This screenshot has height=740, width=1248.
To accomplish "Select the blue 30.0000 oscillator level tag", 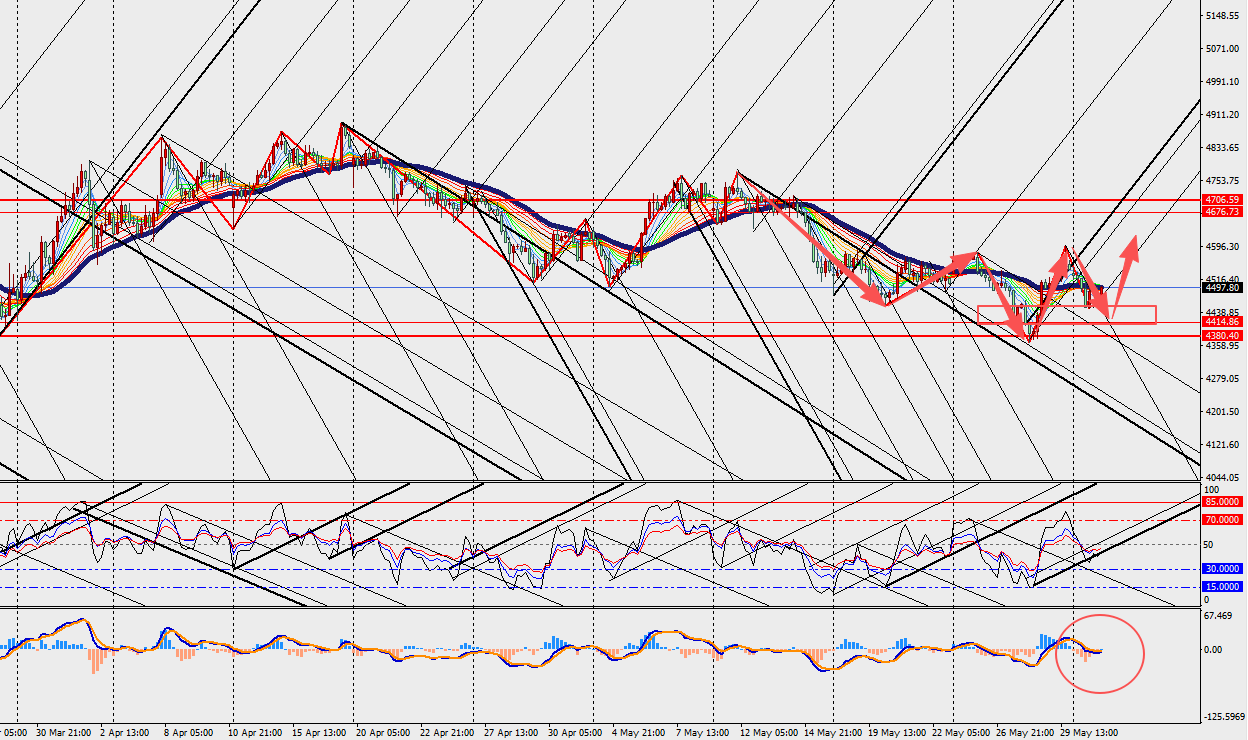I will 1223,569.
